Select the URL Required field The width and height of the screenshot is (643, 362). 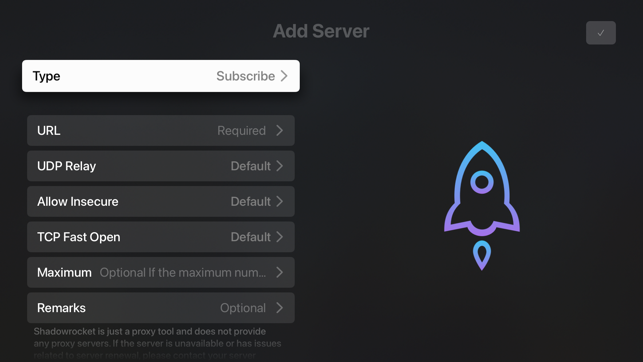pyautogui.click(x=161, y=130)
